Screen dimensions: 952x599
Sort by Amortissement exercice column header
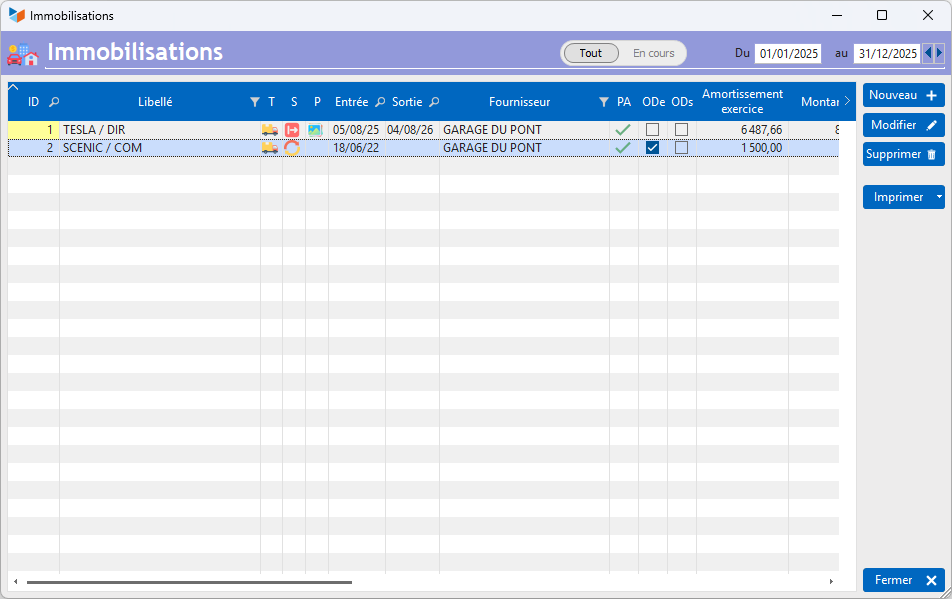coord(743,101)
